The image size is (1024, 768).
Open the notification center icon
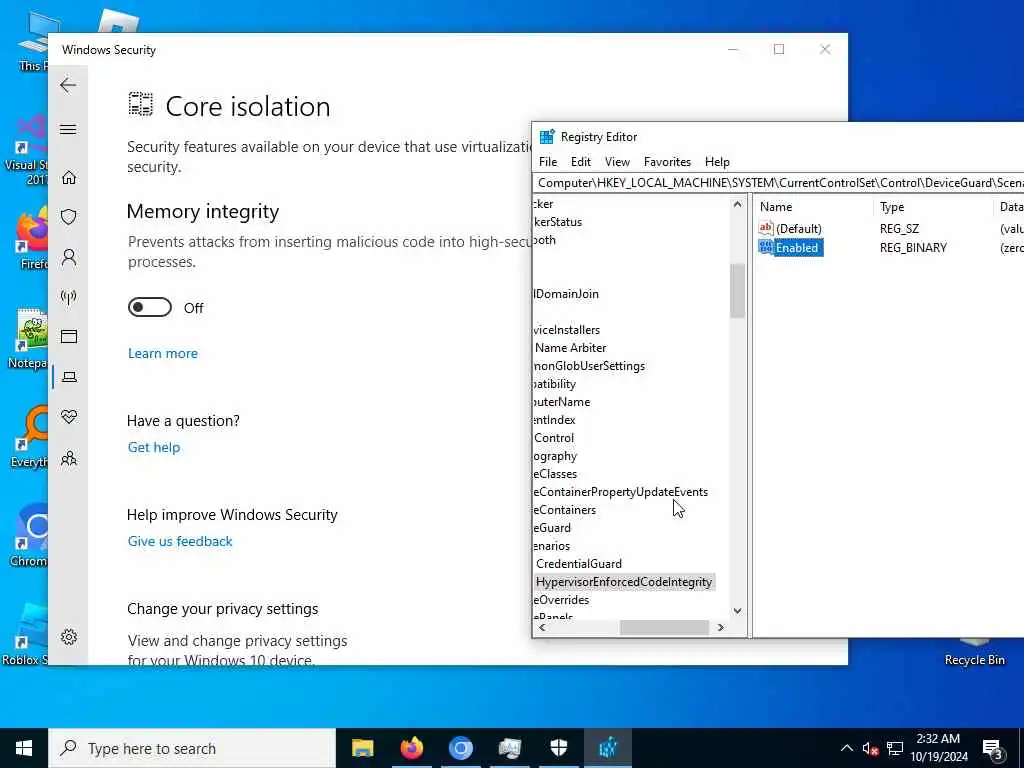[x=993, y=749]
